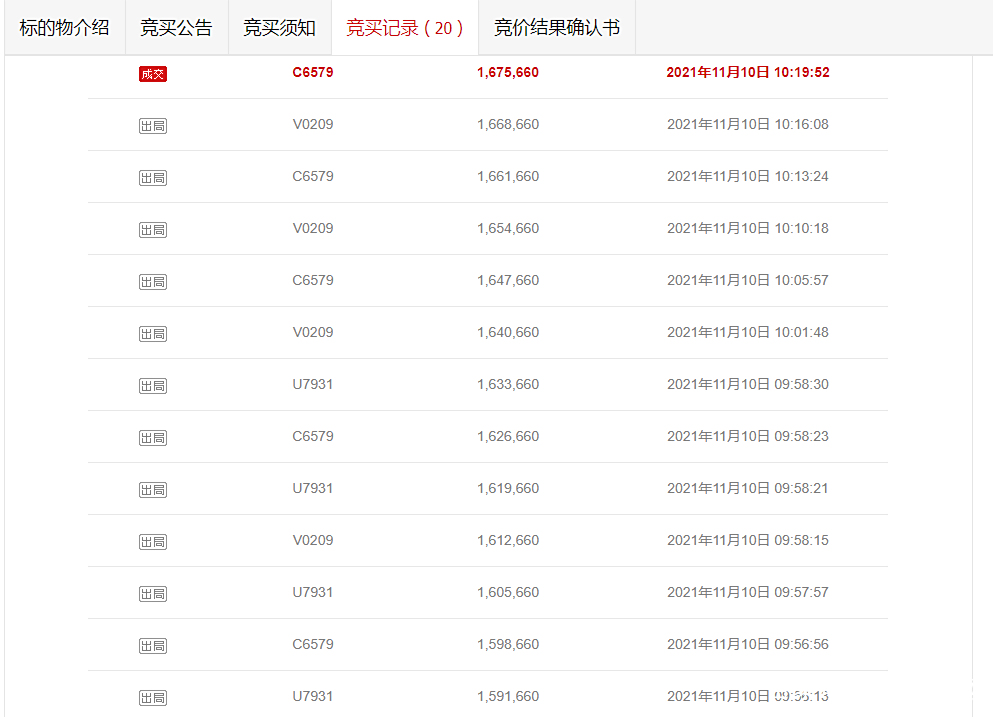Select timestamp 2021年11月10日 09:58:30
Viewport: 993px width, 717px height.
click(x=748, y=384)
